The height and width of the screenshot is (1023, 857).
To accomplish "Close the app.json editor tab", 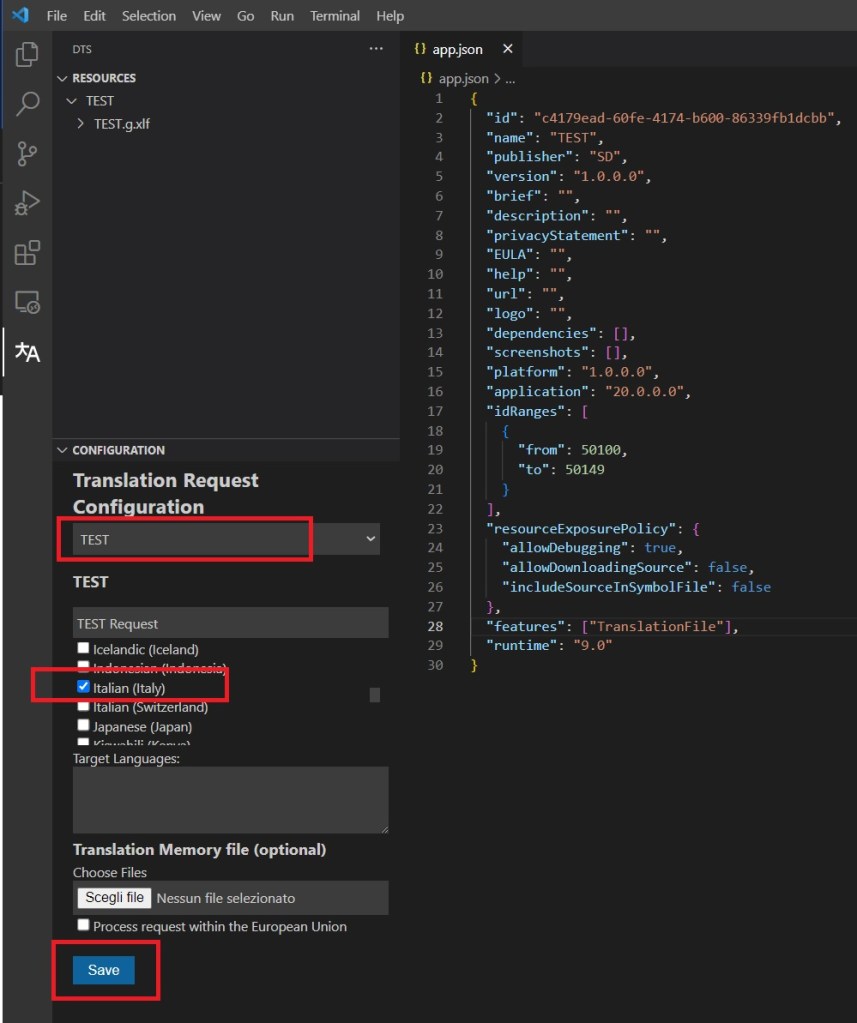I will (508, 49).
